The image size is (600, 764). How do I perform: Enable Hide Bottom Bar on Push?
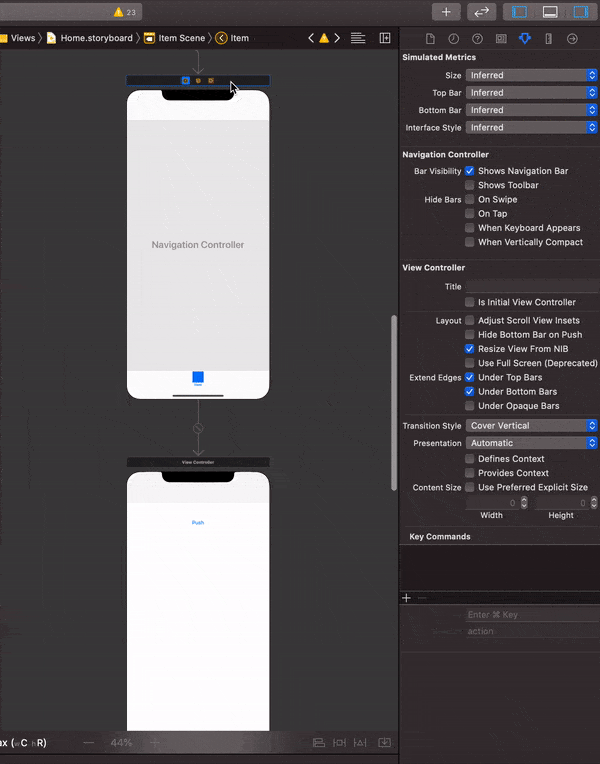coord(469,335)
